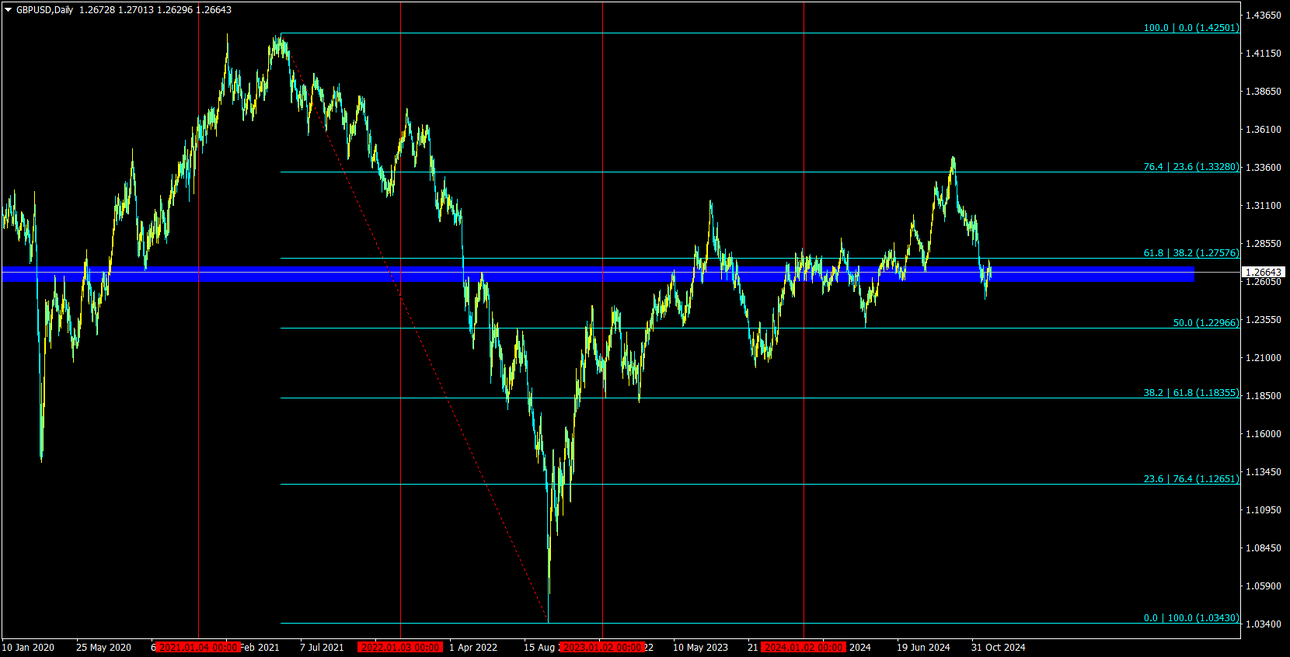Click the current price tag 1.26643
Screen dimensions: 1290x657
click(x=1264, y=272)
